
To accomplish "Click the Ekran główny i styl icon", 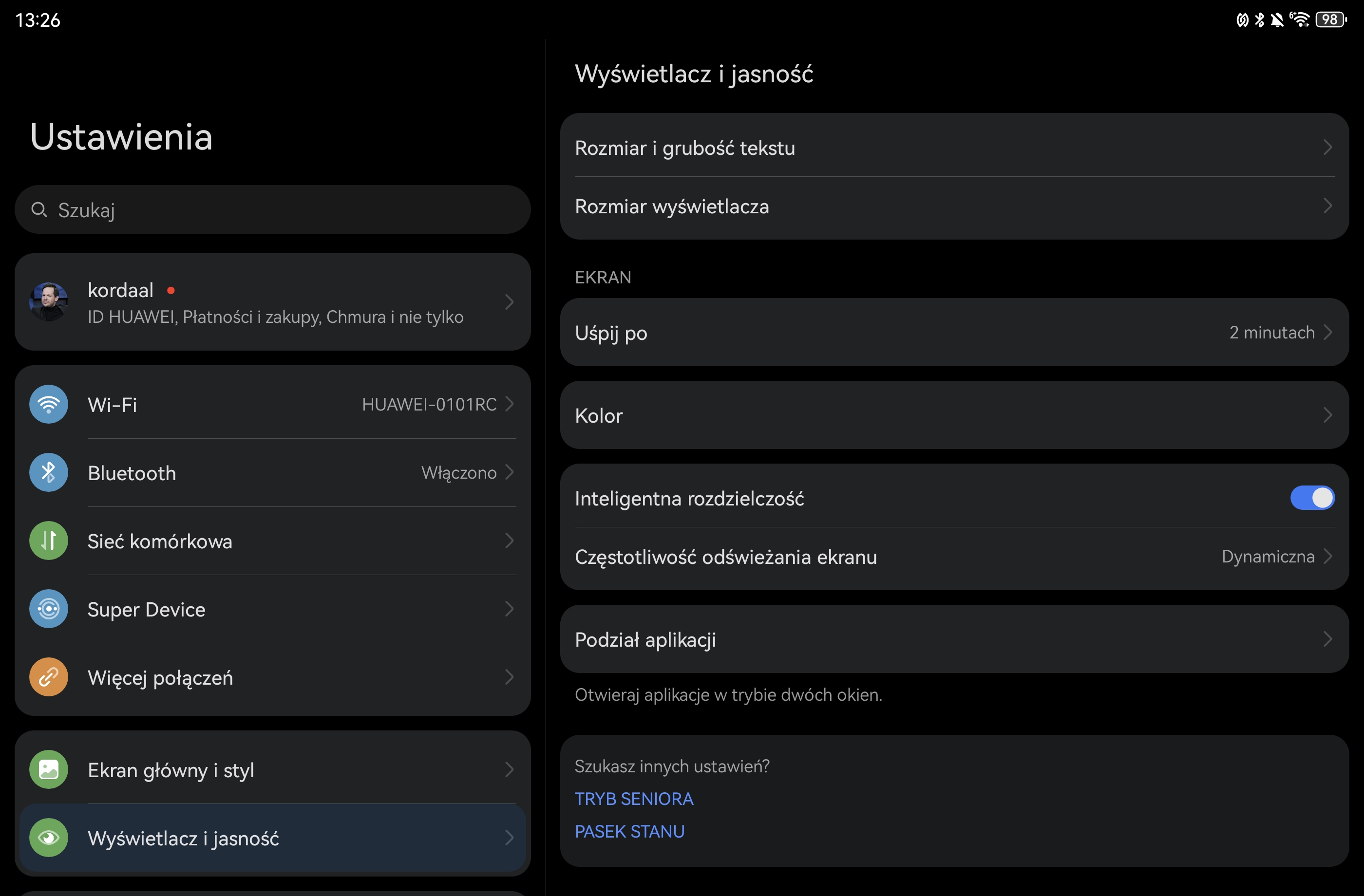I will 49,769.
